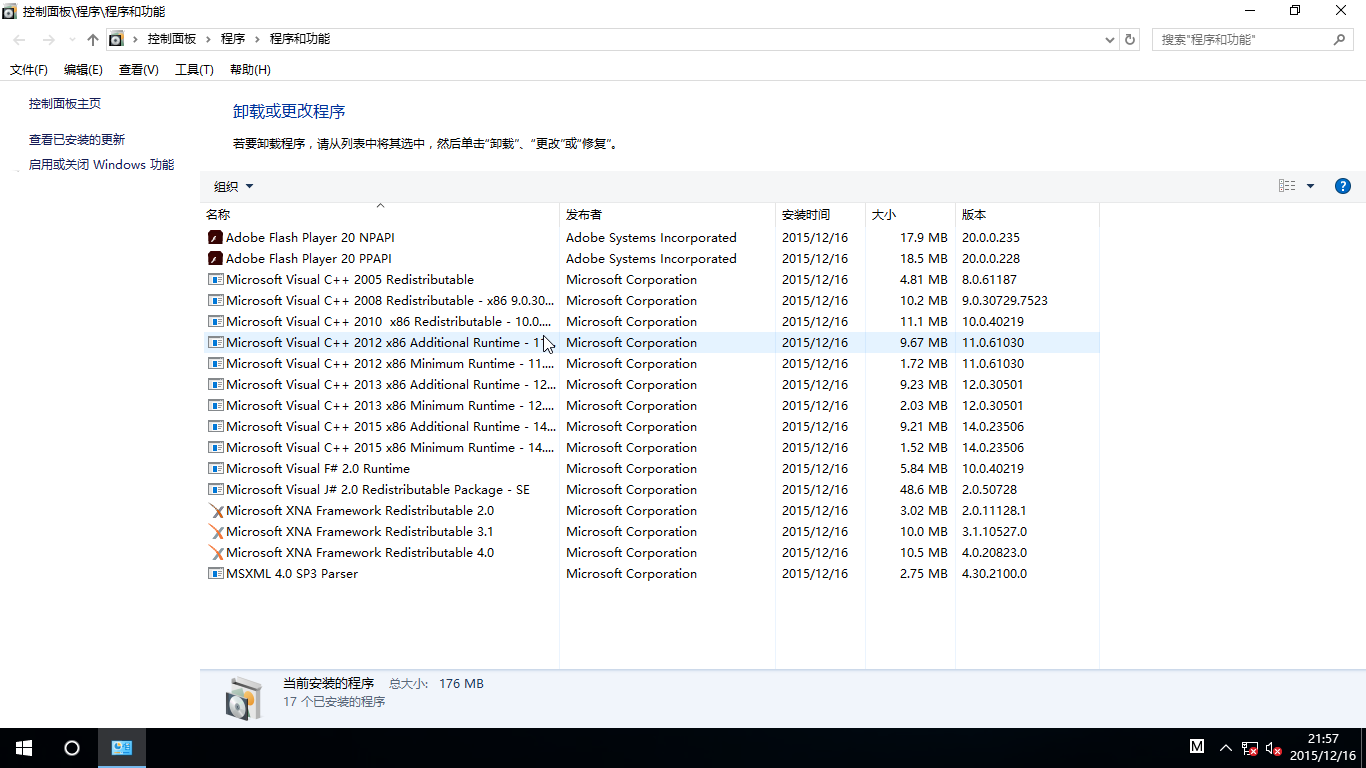The width and height of the screenshot is (1366, 768).
Task: Open the 查看(V) menu
Action: pos(139,69)
